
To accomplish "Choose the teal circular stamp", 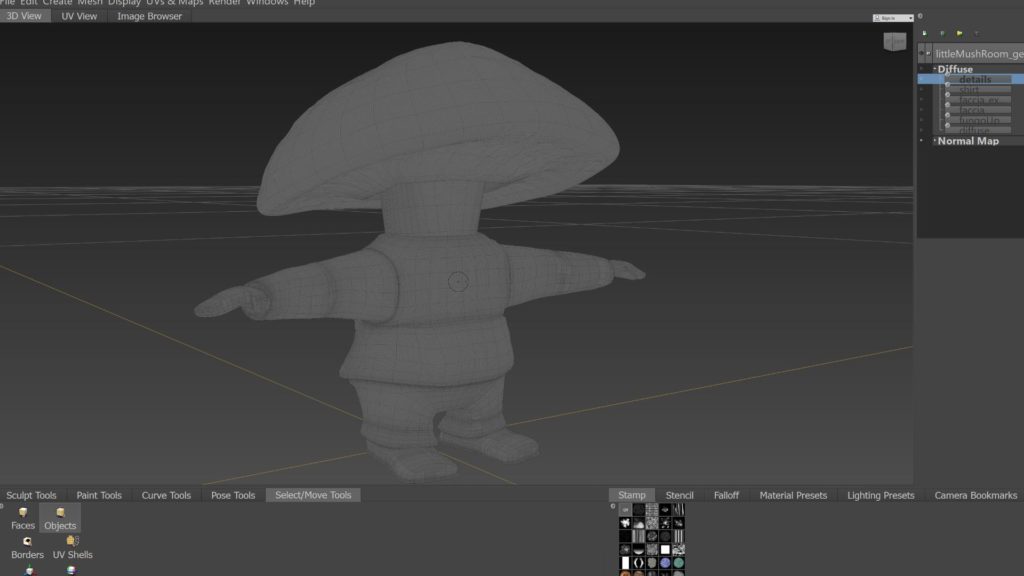I will tap(679, 562).
